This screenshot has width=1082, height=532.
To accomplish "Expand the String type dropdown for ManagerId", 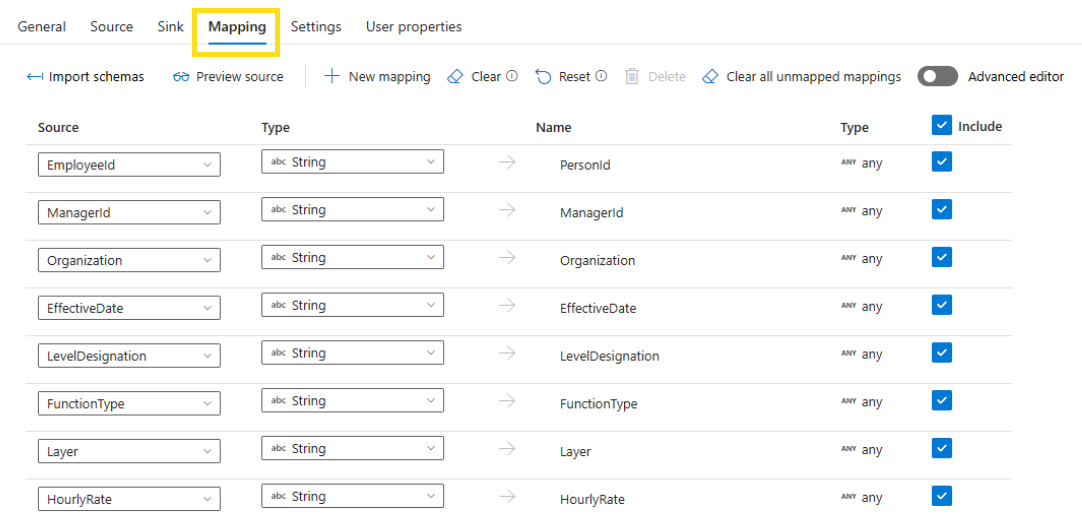I will pos(352,210).
